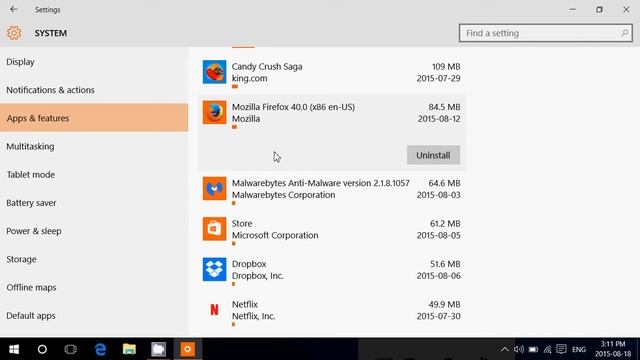Viewport: 640px width, 360px height.
Task: Click the battery icon in system tray
Action: [x=533, y=349]
